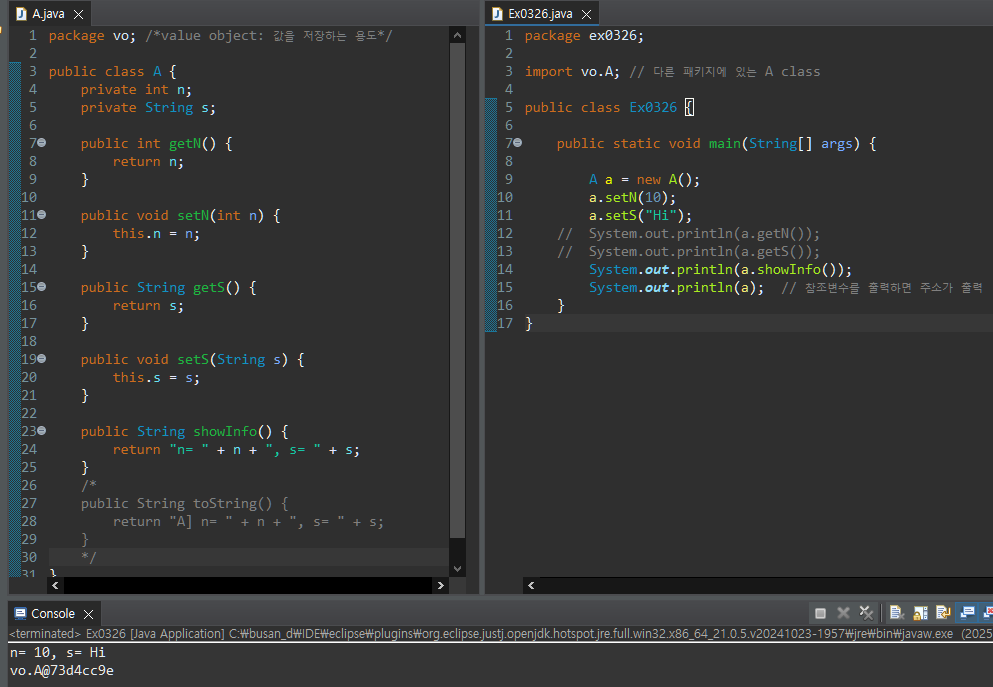Collapse the main method fold in Ex0326.java

517,143
